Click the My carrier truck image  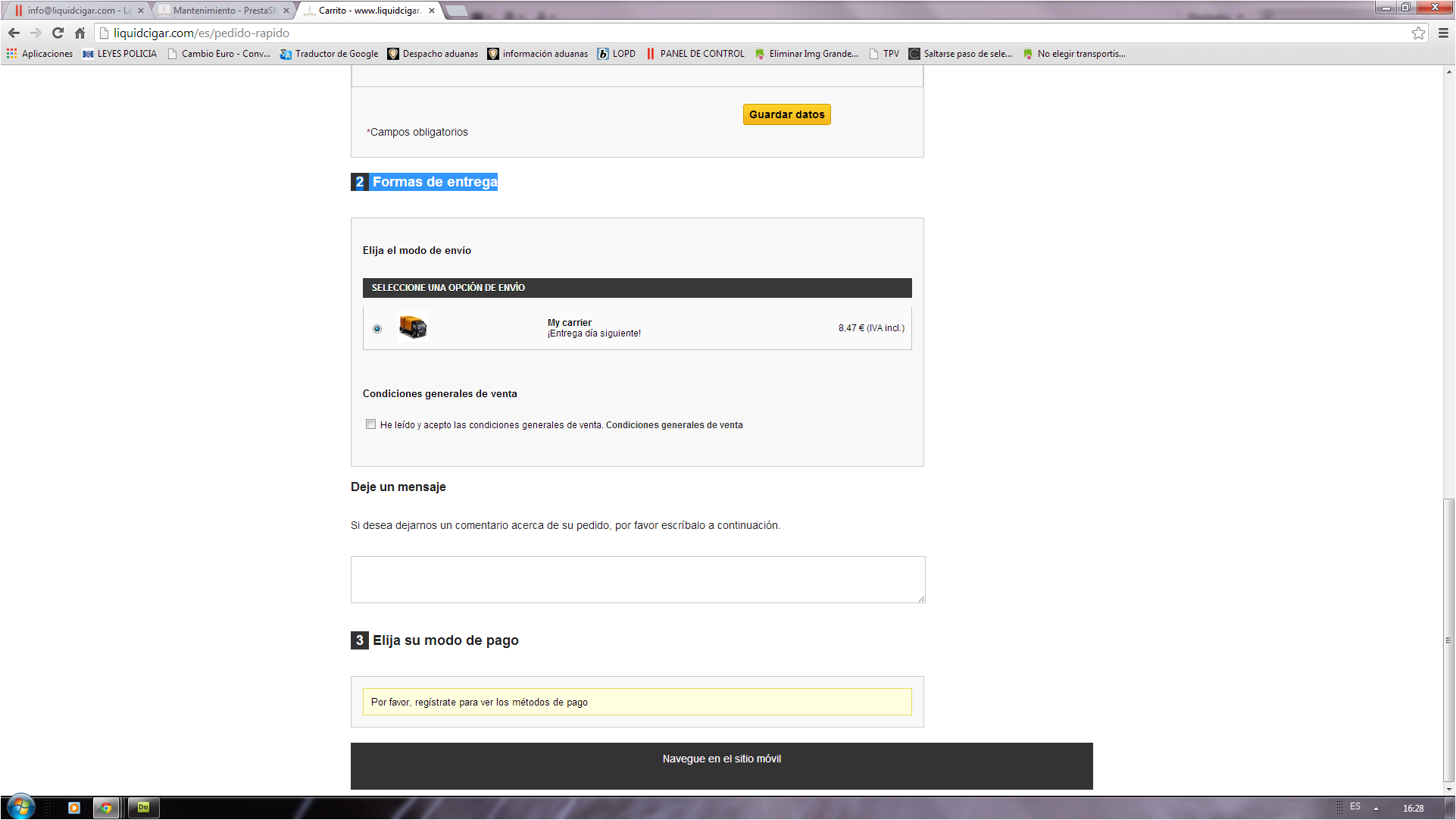click(x=413, y=327)
